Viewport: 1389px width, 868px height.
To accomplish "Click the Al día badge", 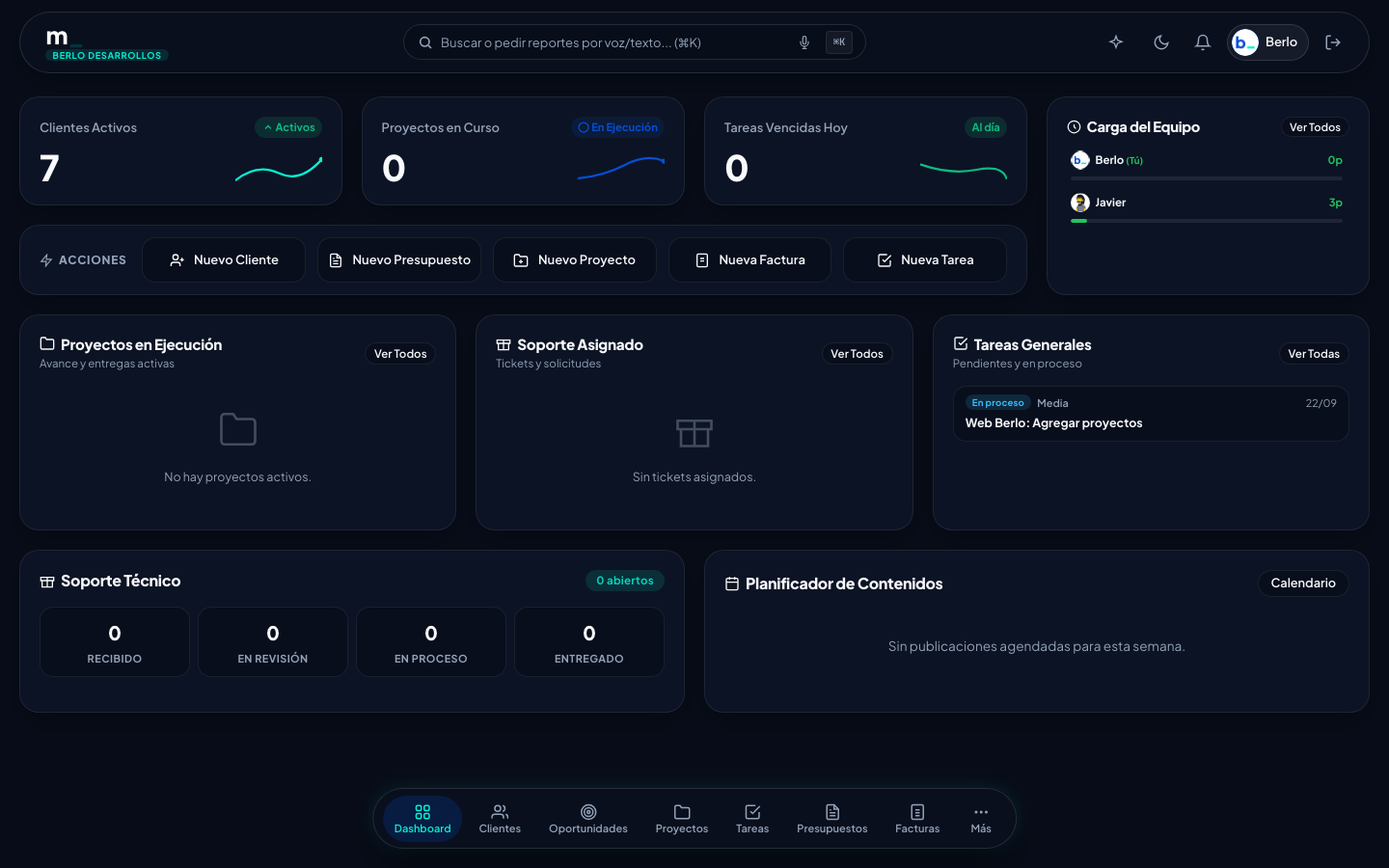I will coord(985,127).
